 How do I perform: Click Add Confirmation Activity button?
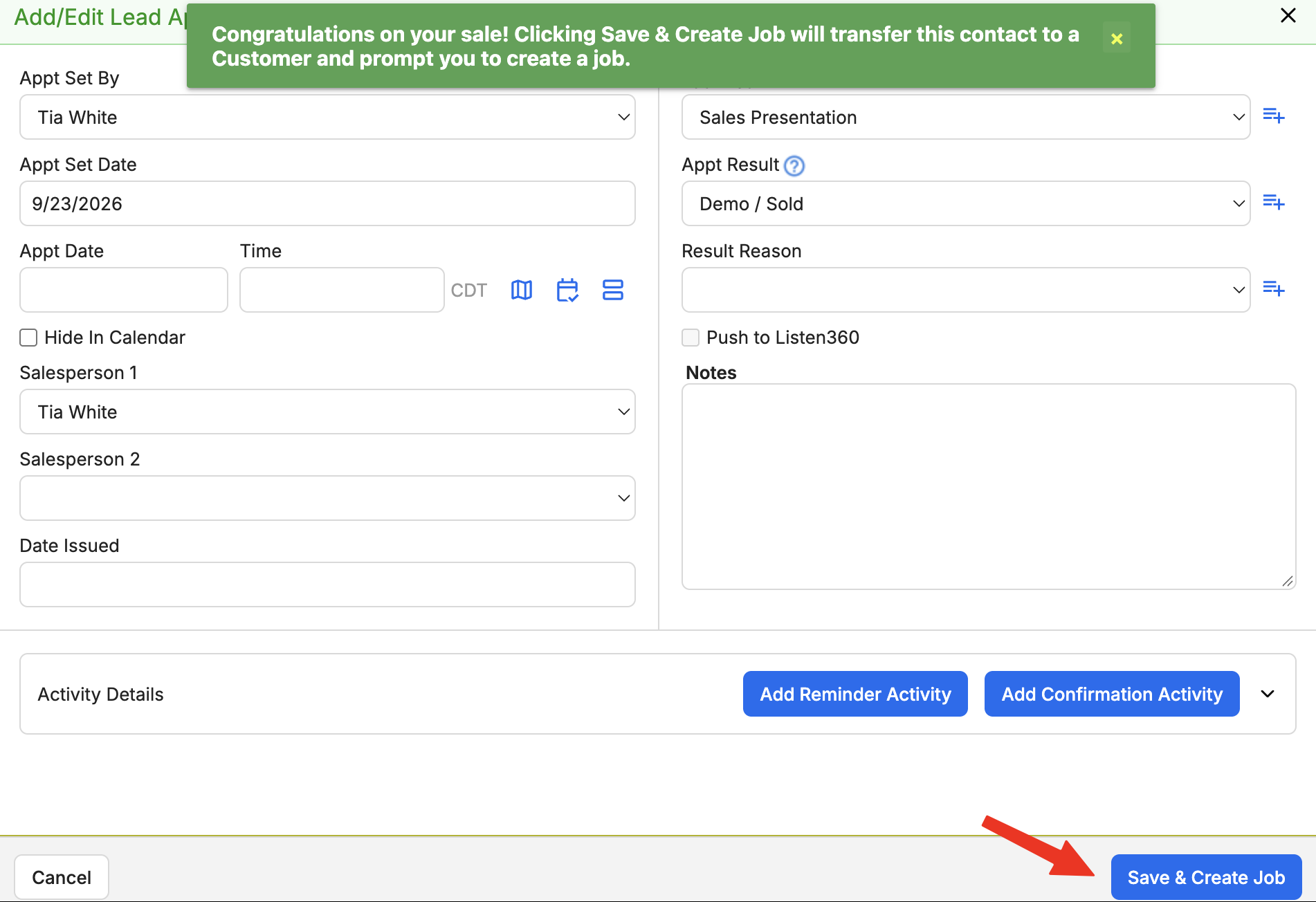[1112, 694]
